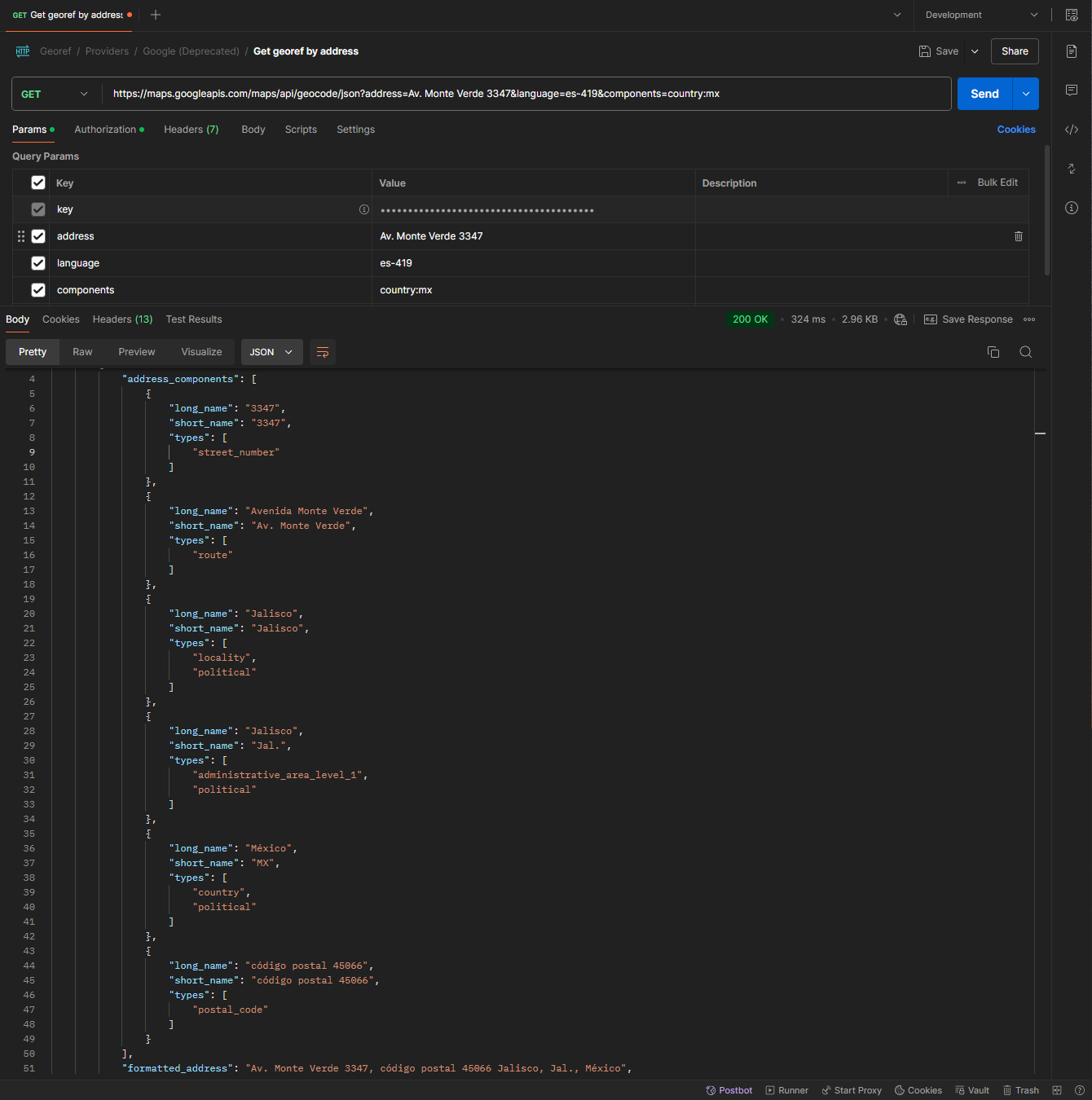
Task: Copy the response body with copy icon
Action: (993, 352)
